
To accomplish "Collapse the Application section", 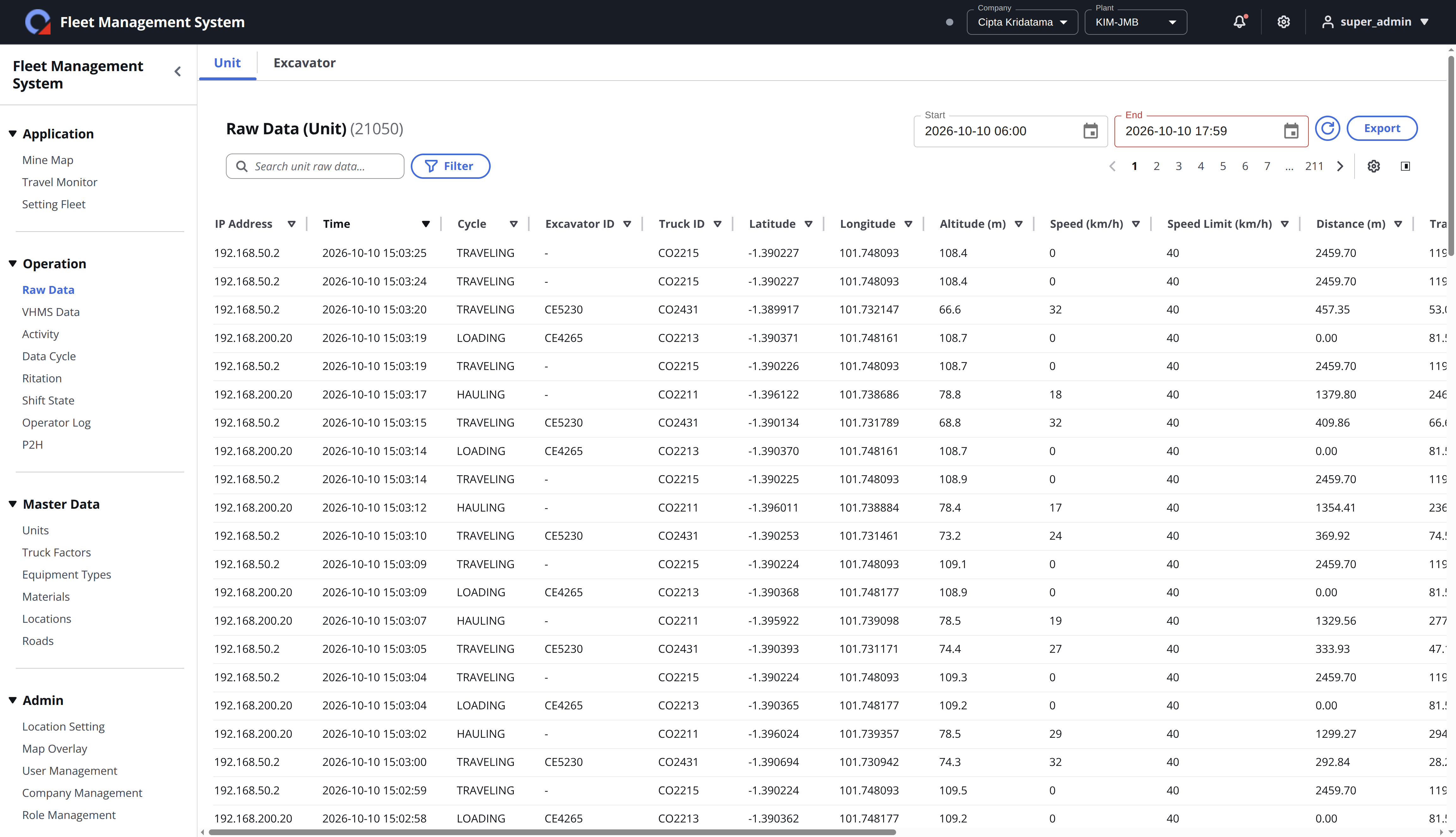I will point(13,133).
